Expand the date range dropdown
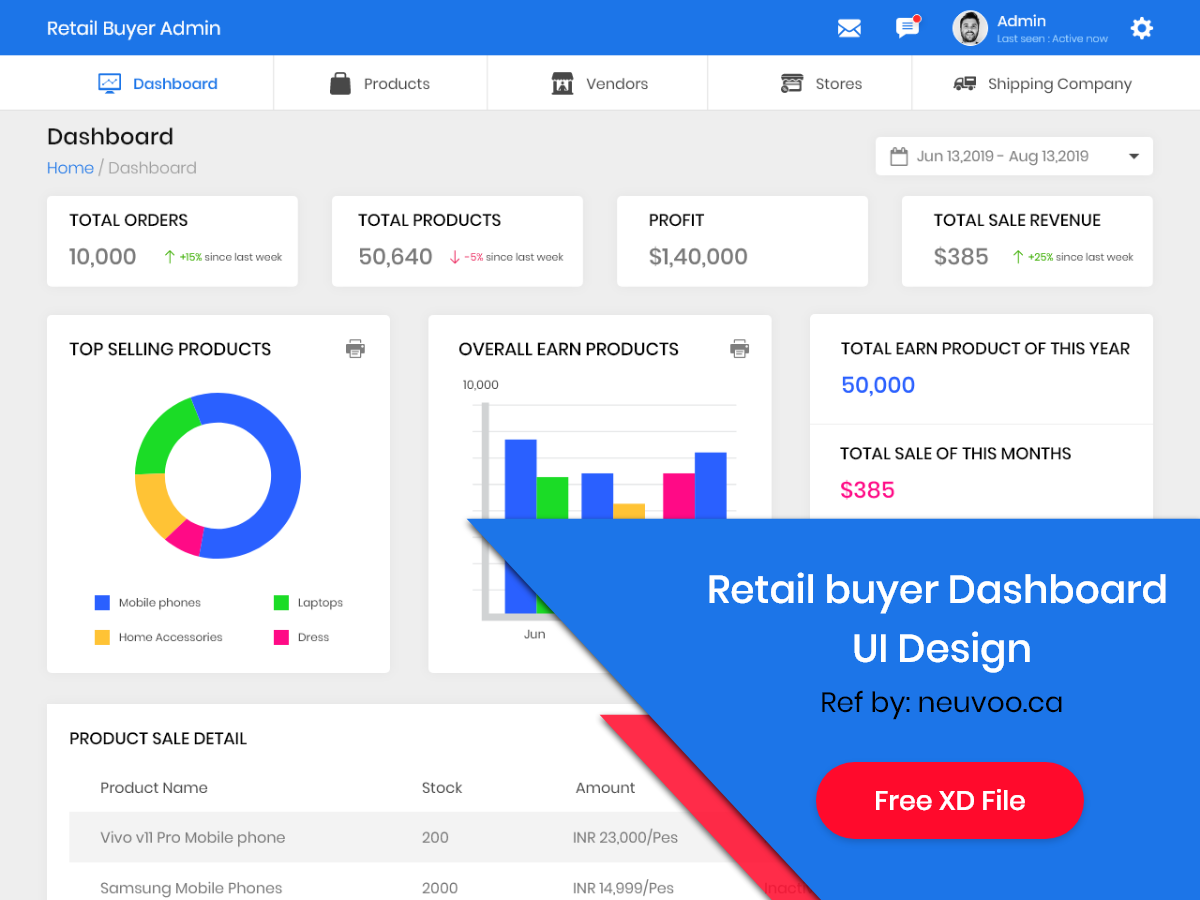Viewport: 1200px width, 900px height. pos(1133,156)
